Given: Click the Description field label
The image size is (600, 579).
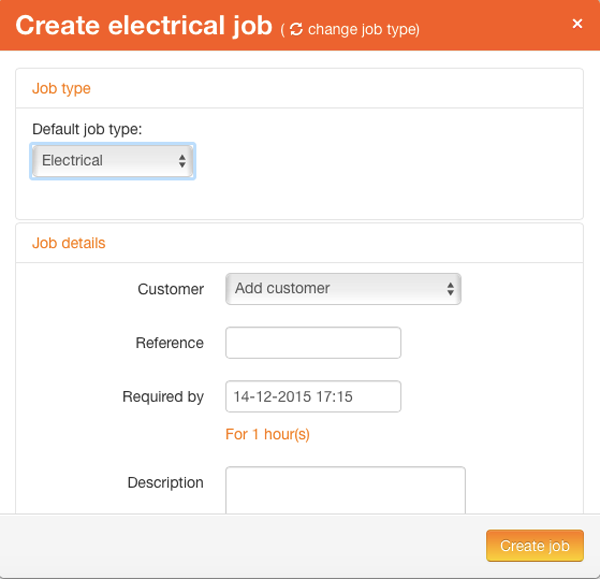Looking at the screenshot, I should [x=165, y=483].
